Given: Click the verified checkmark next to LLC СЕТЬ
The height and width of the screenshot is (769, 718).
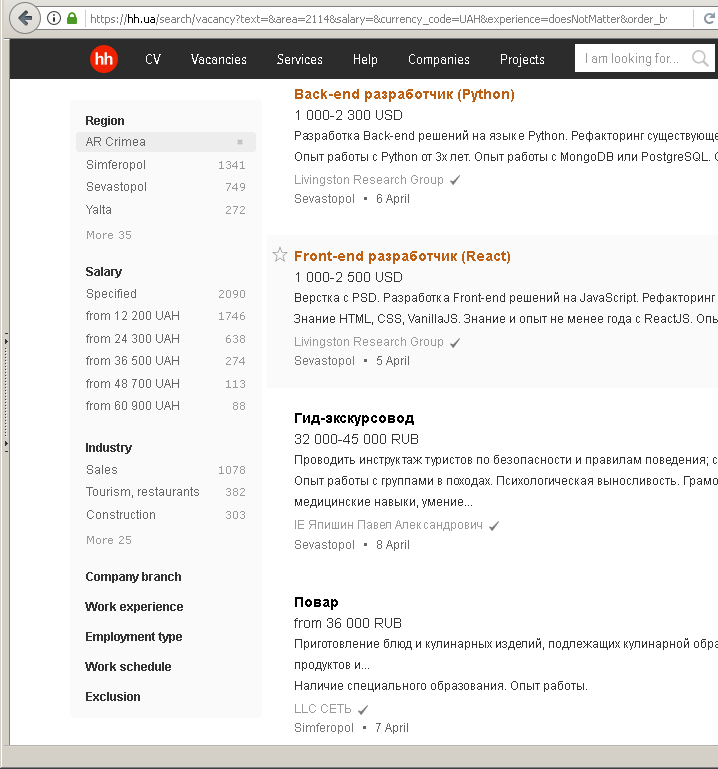Looking at the screenshot, I should (x=363, y=709).
